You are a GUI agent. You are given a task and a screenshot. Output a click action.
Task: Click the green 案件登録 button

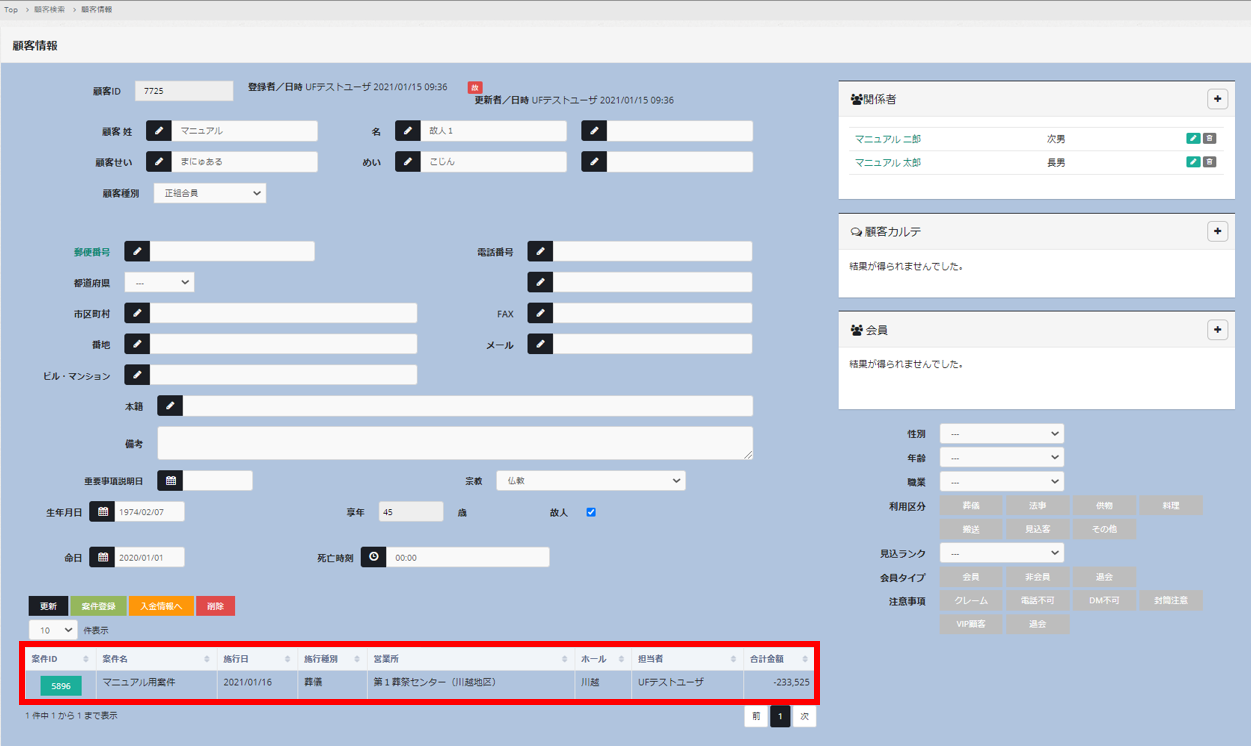coord(98,606)
